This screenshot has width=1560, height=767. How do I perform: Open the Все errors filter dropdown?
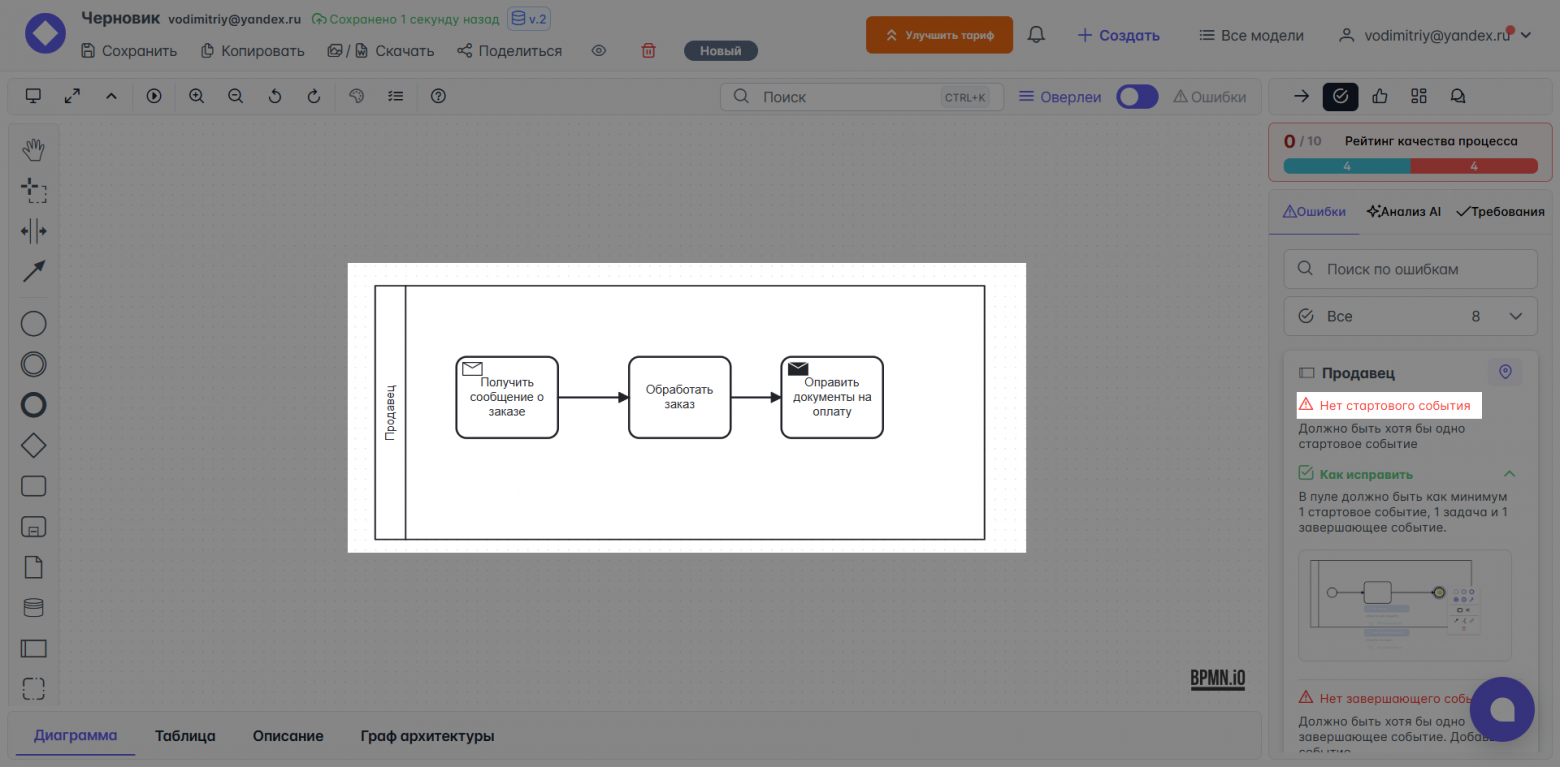coord(1410,315)
